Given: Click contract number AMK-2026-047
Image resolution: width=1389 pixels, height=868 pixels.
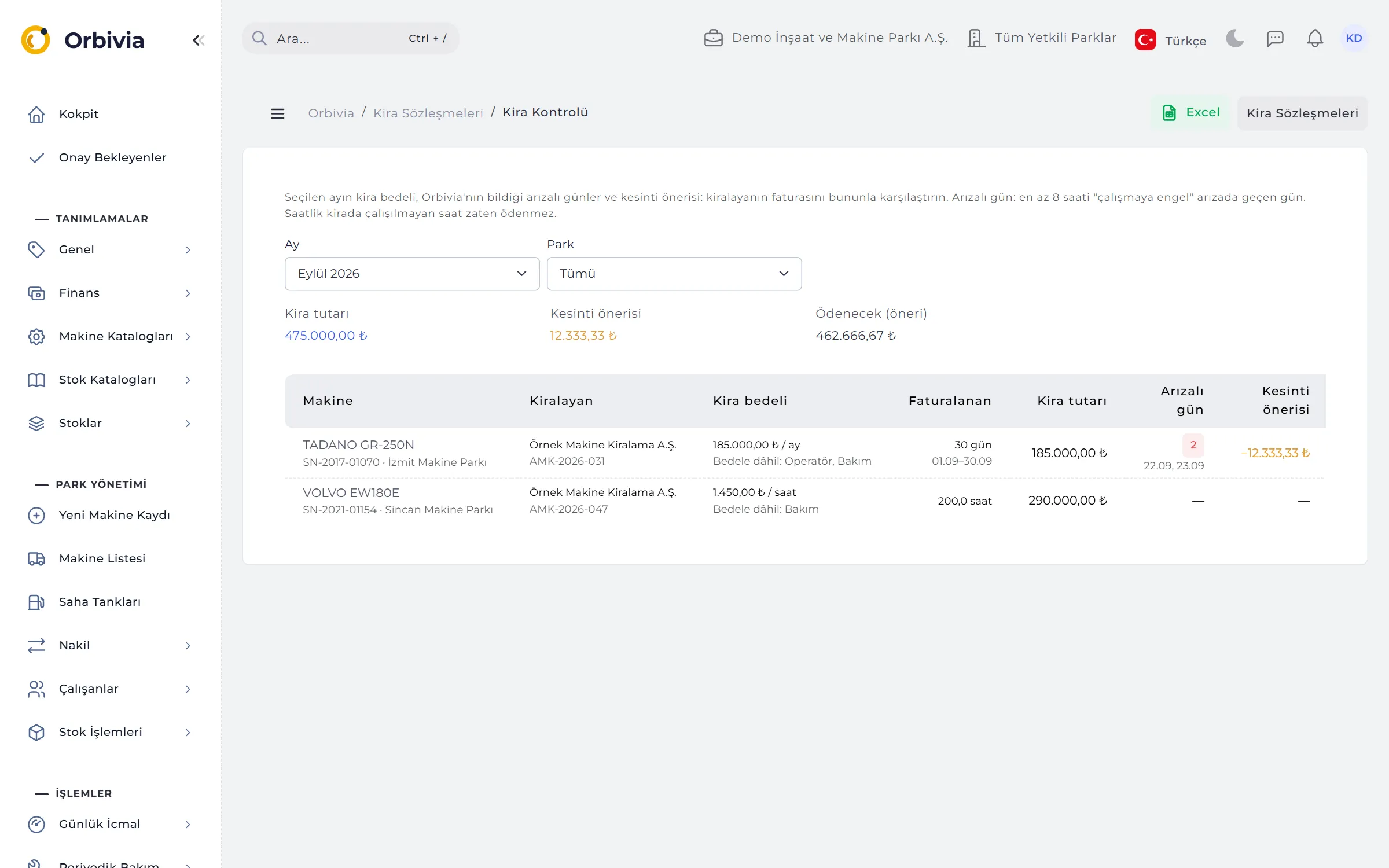Looking at the screenshot, I should click(x=568, y=509).
